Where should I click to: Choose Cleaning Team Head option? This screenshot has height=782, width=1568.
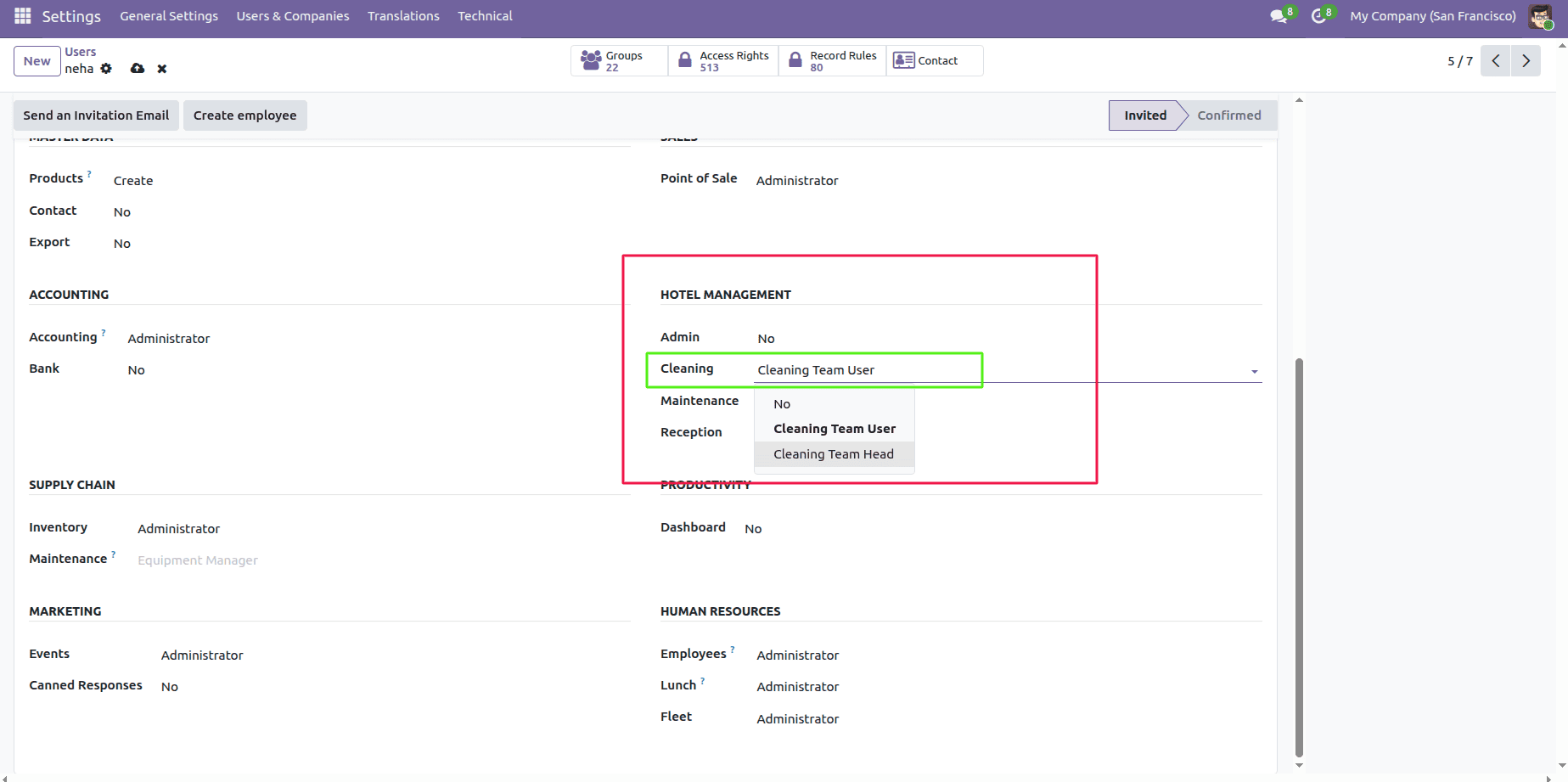point(835,454)
